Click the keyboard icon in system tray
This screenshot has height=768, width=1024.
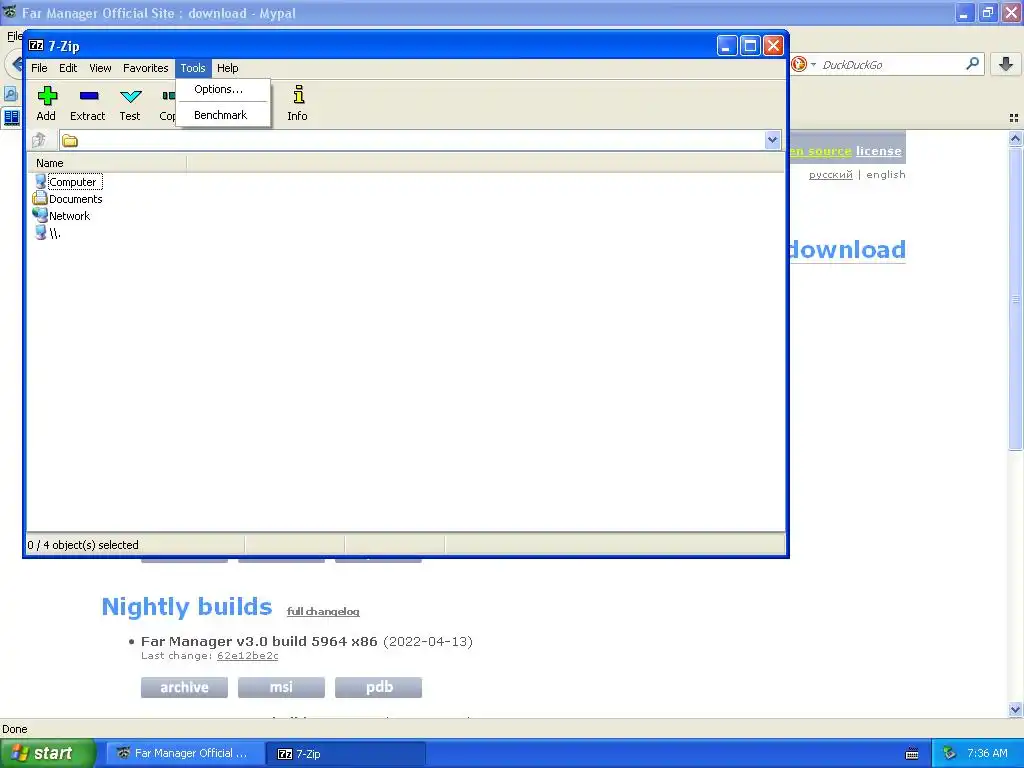(x=912, y=754)
